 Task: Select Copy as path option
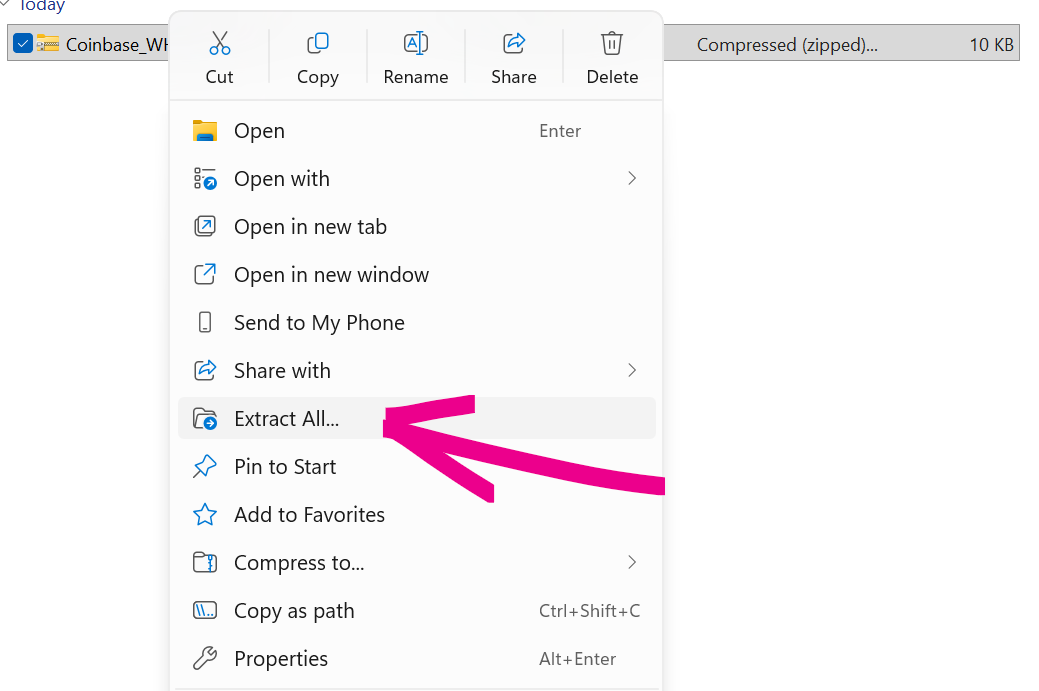[294, 611]
